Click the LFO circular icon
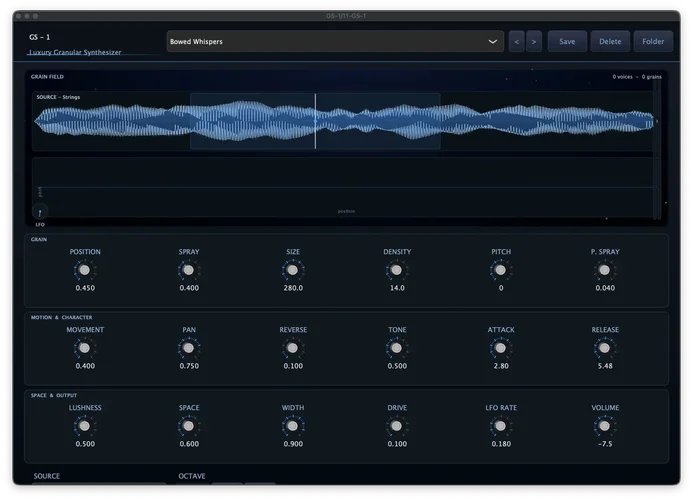 [x=40, y=212]
